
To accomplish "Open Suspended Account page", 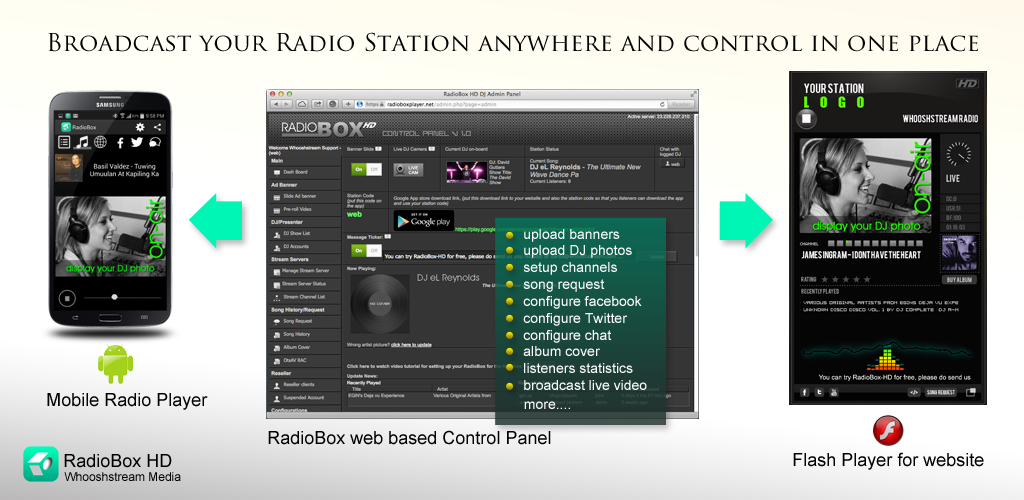I will pyautogui.click(x=305, y=398).
